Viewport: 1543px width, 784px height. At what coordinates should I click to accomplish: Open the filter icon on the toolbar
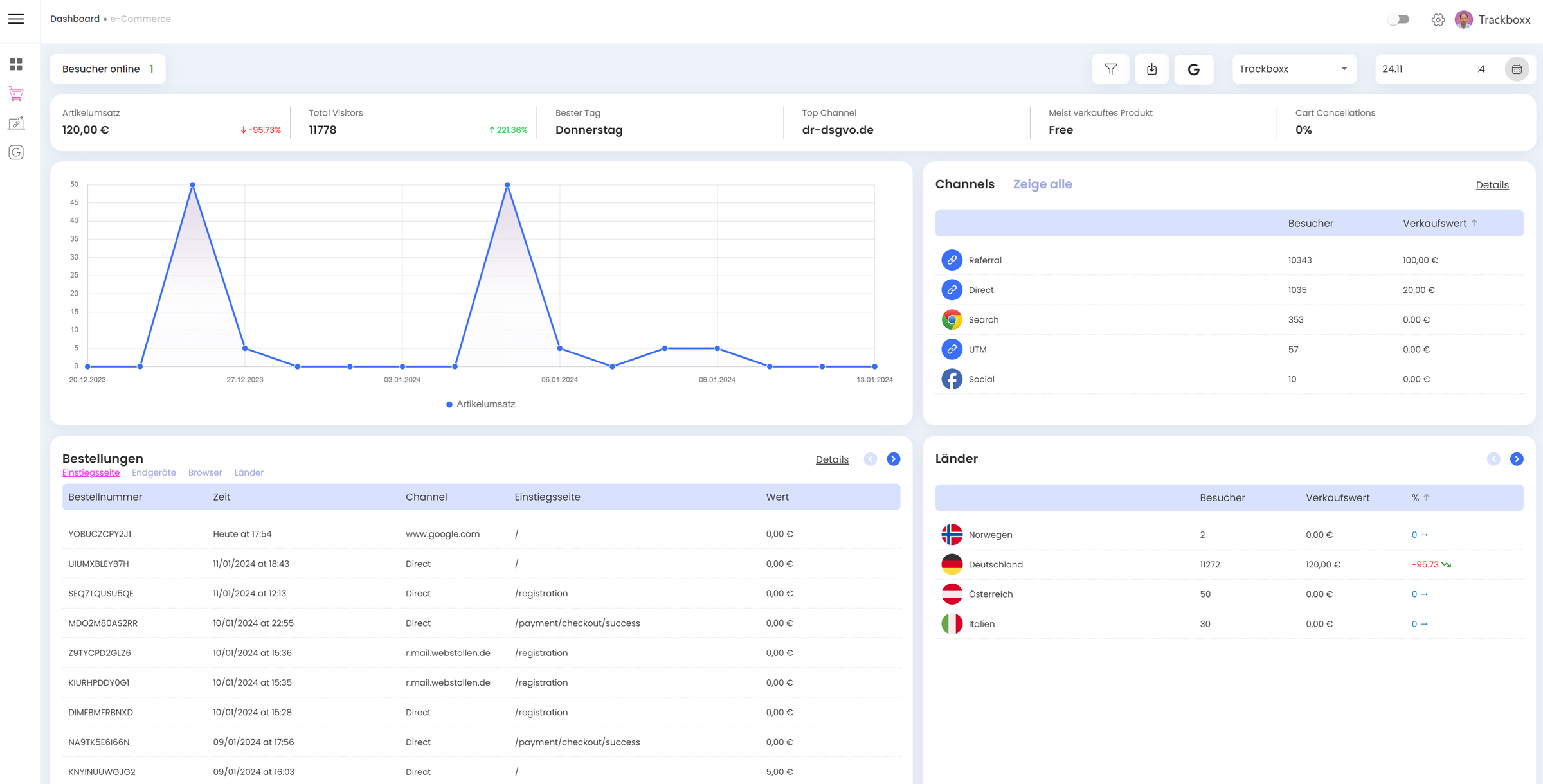pyautogui.click(x=1110, y=69)
